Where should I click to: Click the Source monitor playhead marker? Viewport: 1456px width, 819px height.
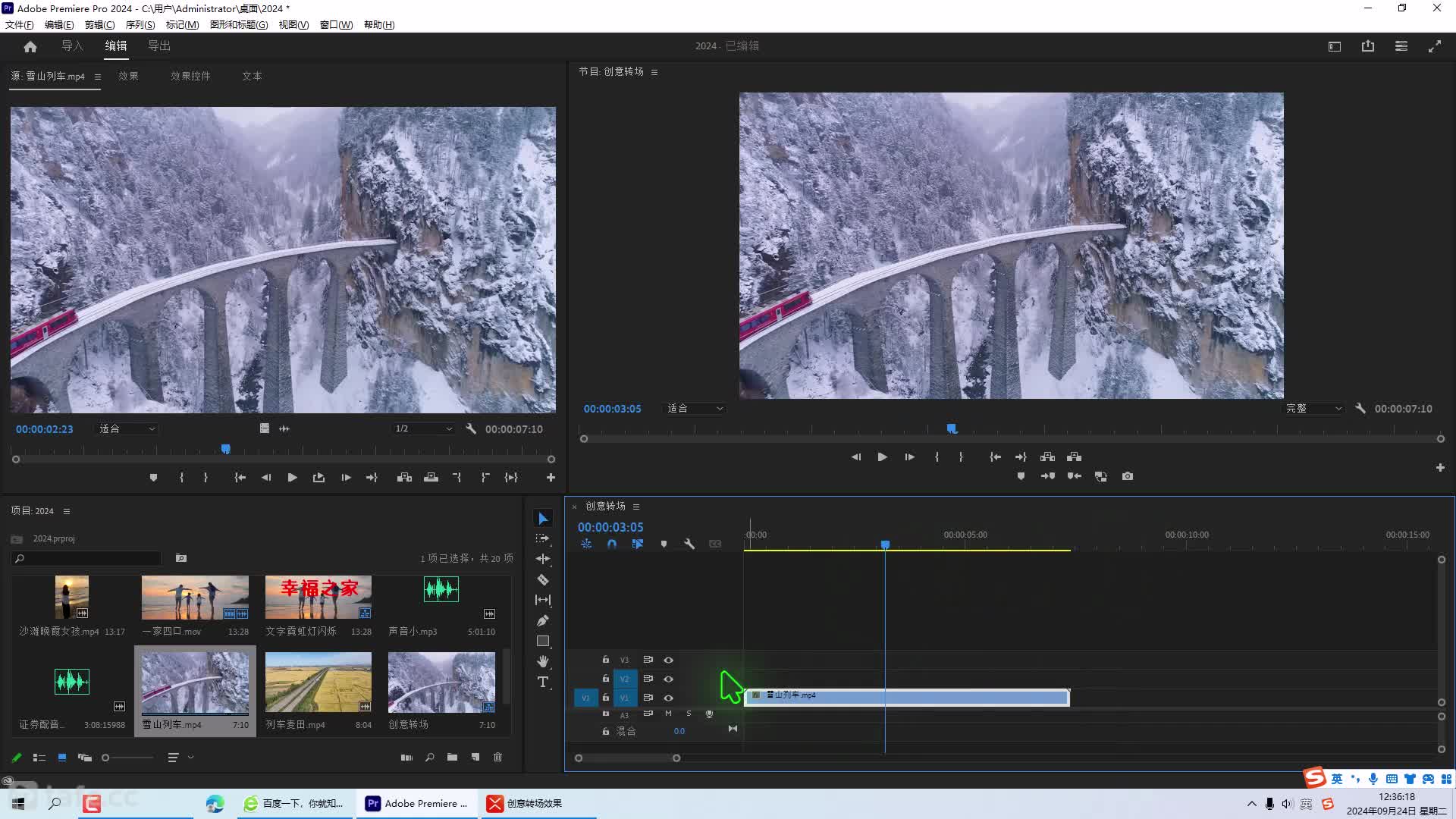pyautogui.click(x=225, y=449)
